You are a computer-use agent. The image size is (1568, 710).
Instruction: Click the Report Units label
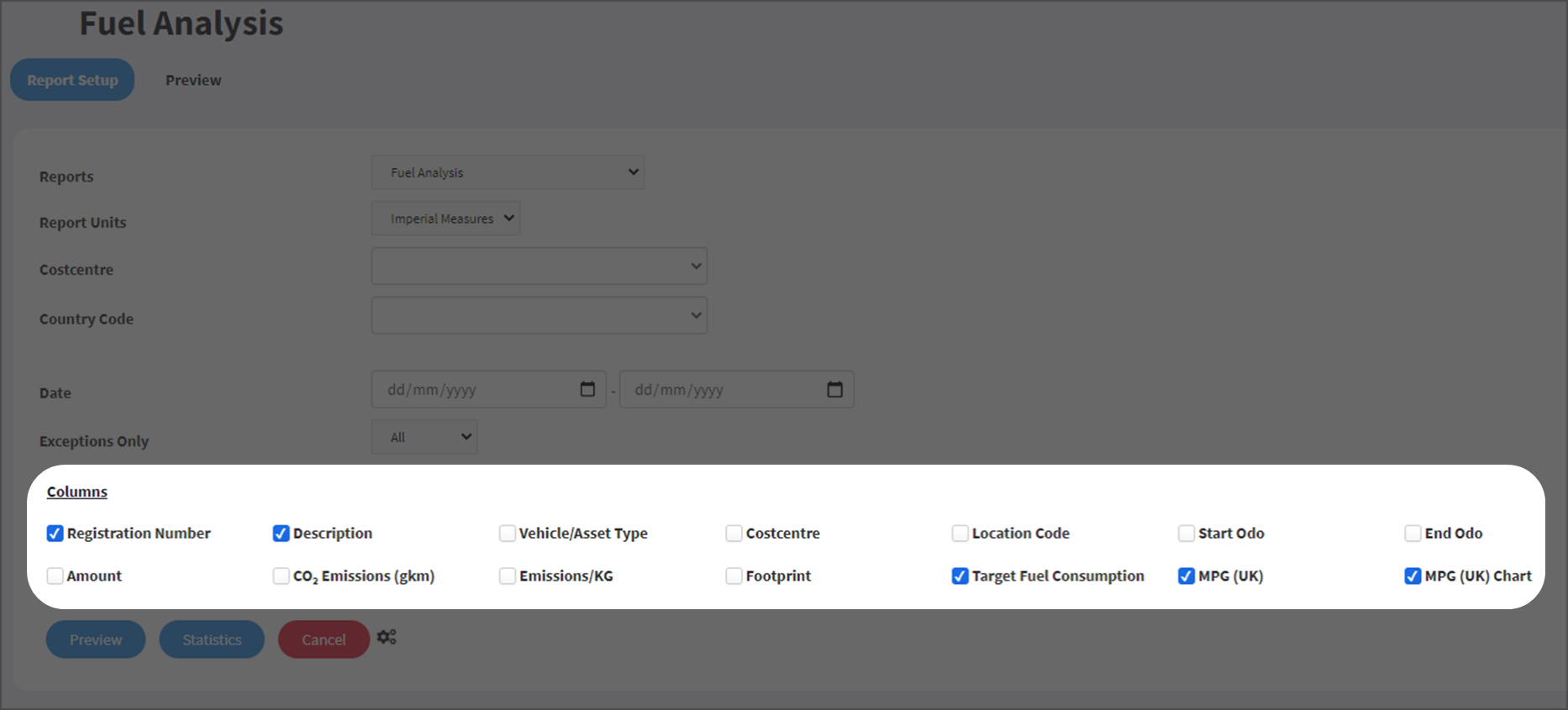point(82,223)
